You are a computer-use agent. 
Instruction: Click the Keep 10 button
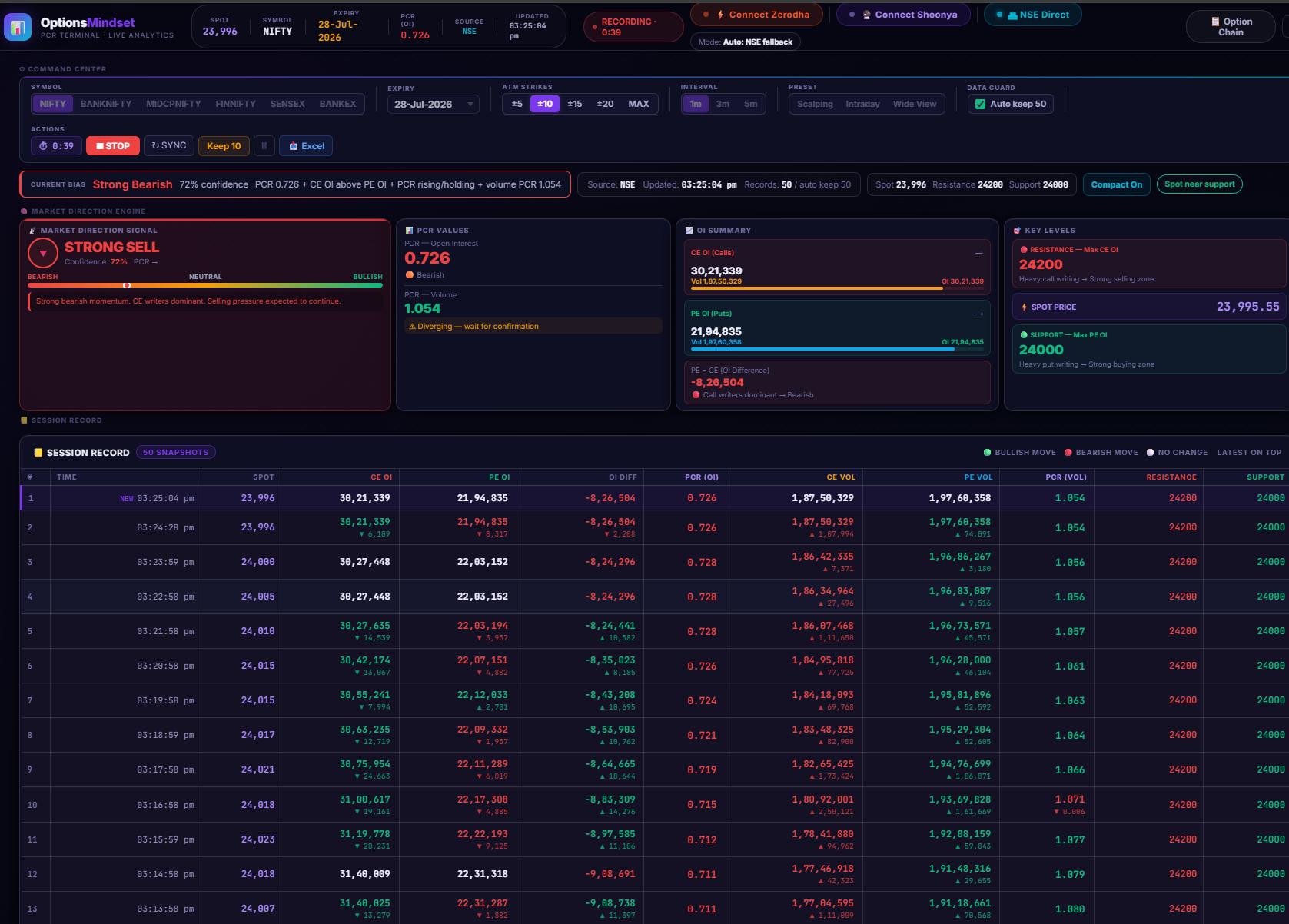(x=224, y=146)
